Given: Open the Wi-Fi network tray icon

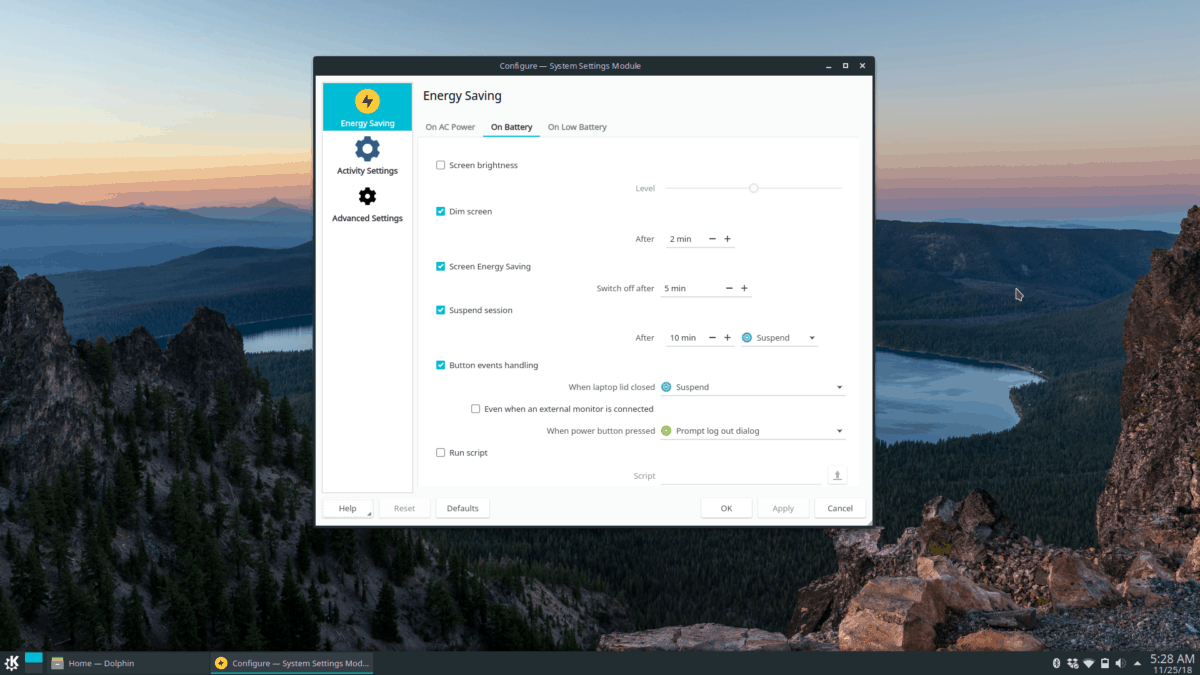Looking at the screenshot, I should (1088, 663).
